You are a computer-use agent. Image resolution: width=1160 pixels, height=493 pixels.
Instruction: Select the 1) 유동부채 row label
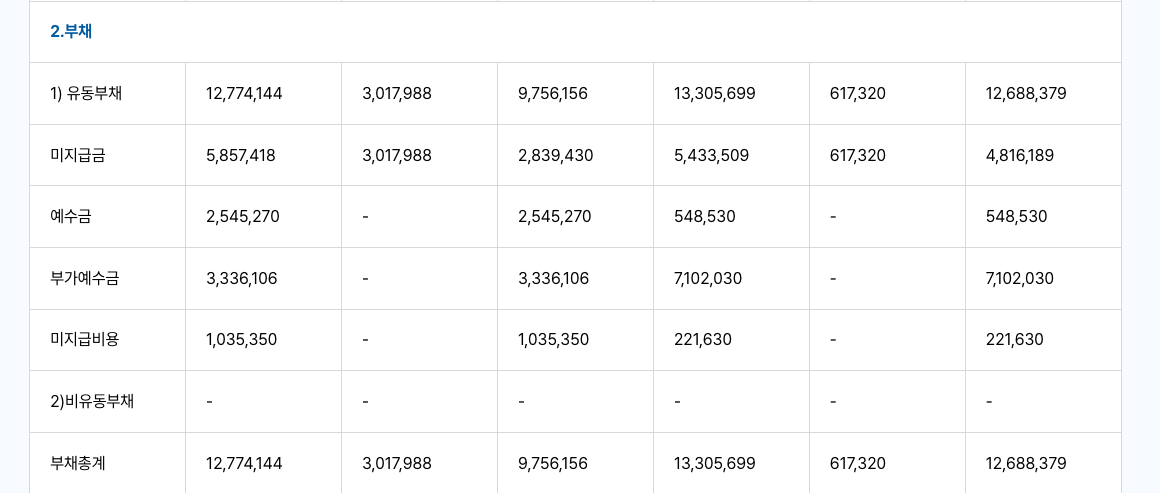pos(86,94)
